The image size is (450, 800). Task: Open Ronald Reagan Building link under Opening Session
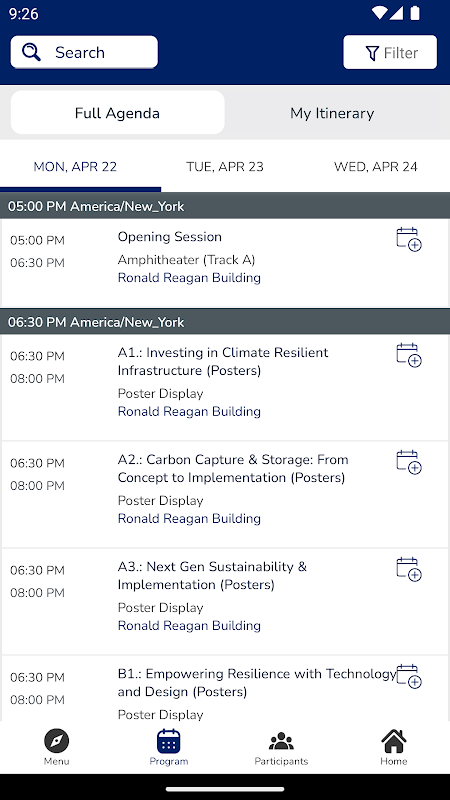point(189,278)
